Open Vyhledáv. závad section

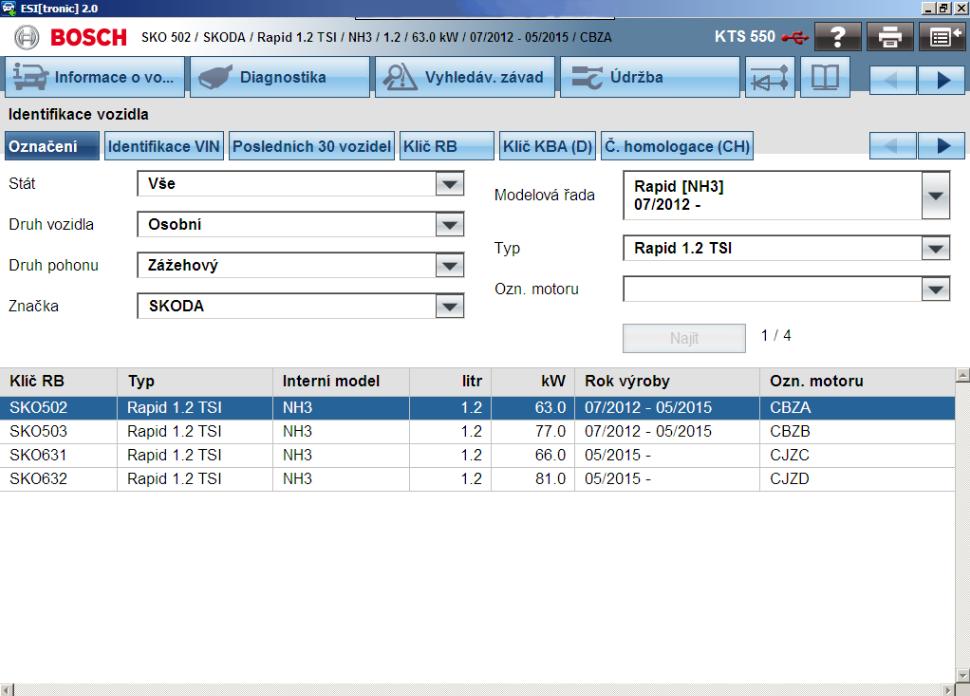click(465, 77)
